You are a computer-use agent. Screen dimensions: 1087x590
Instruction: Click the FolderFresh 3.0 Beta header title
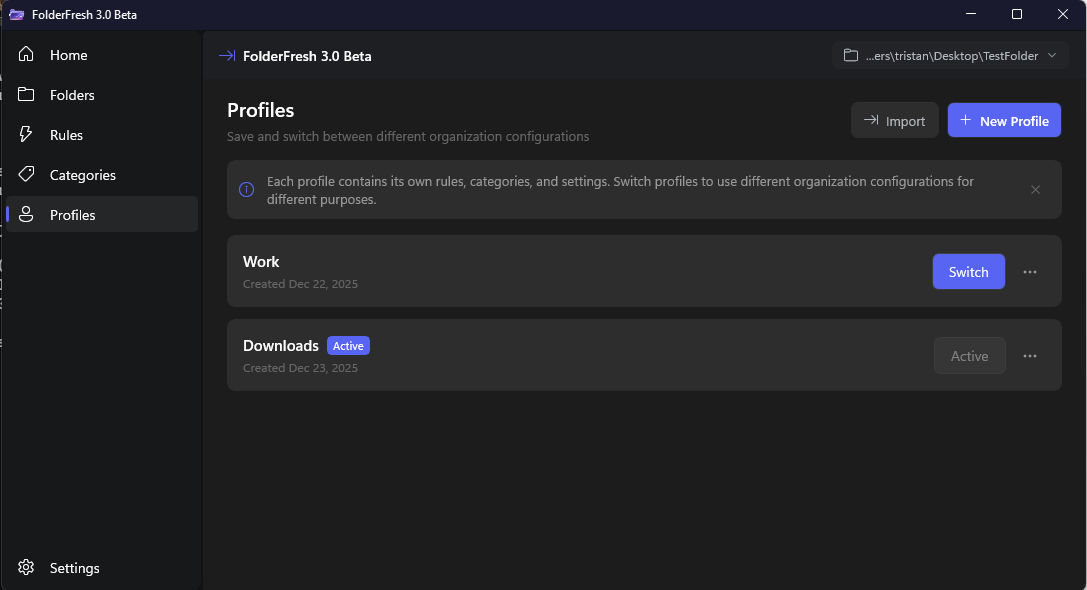[x=307, y=56]
